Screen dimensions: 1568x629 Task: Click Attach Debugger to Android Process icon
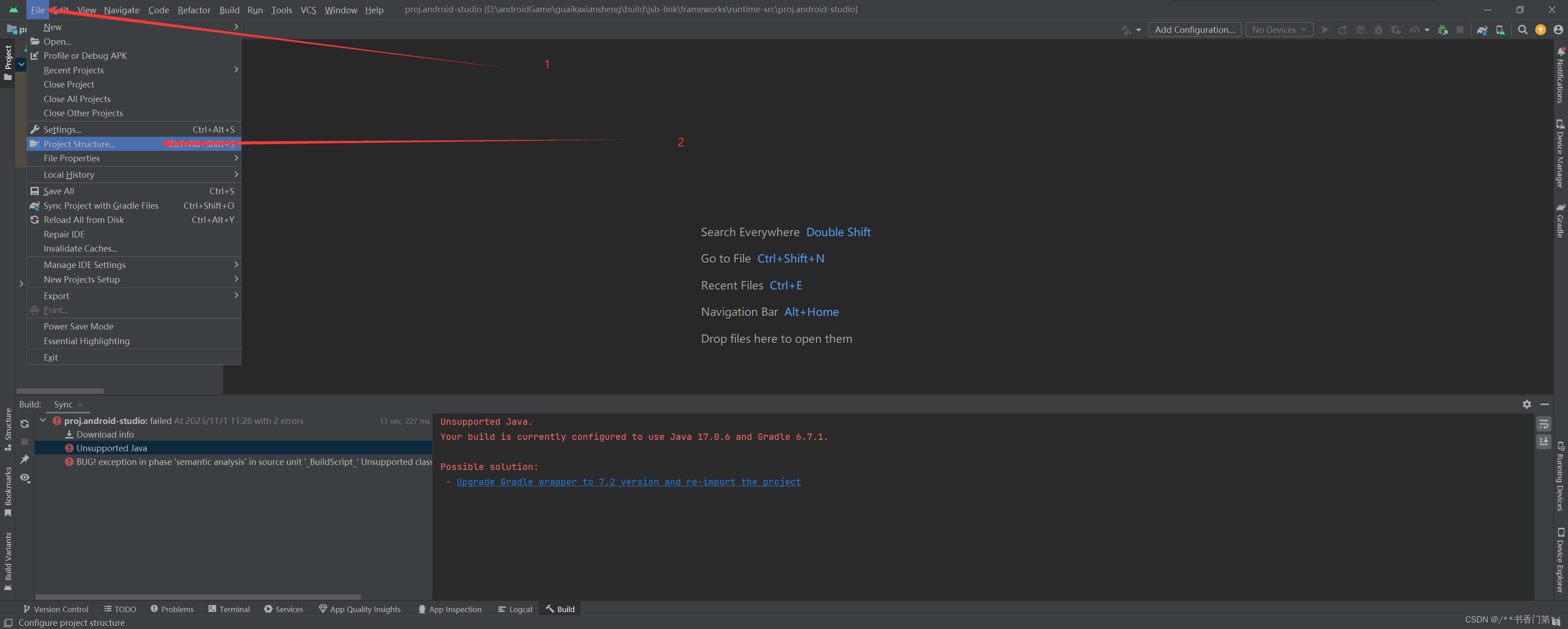(x=1442, y=30)
